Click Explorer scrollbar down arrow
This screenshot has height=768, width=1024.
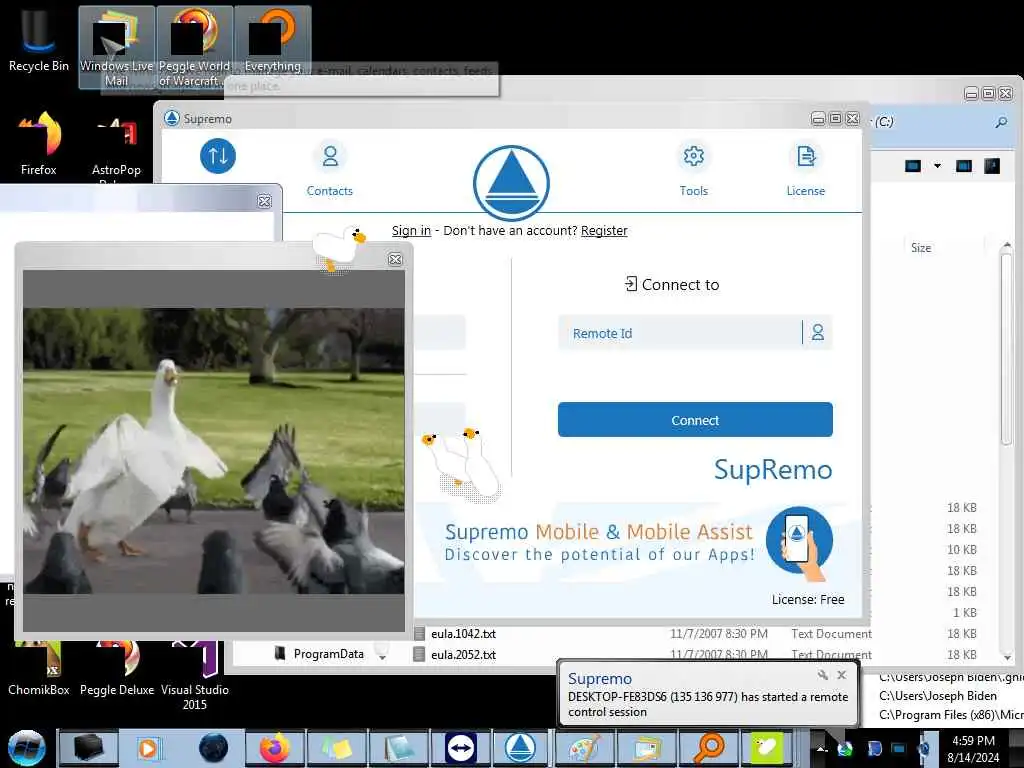1007,656
